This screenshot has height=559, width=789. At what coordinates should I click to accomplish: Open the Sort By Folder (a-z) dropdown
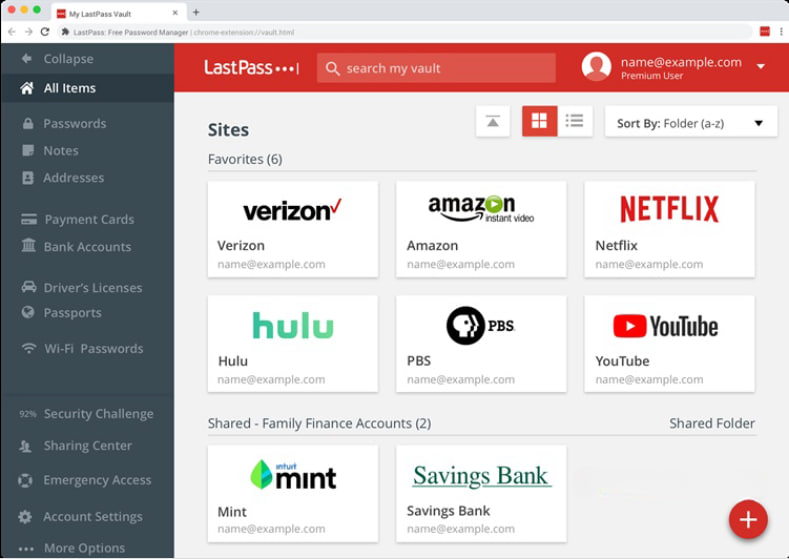[x=691, y=121]
